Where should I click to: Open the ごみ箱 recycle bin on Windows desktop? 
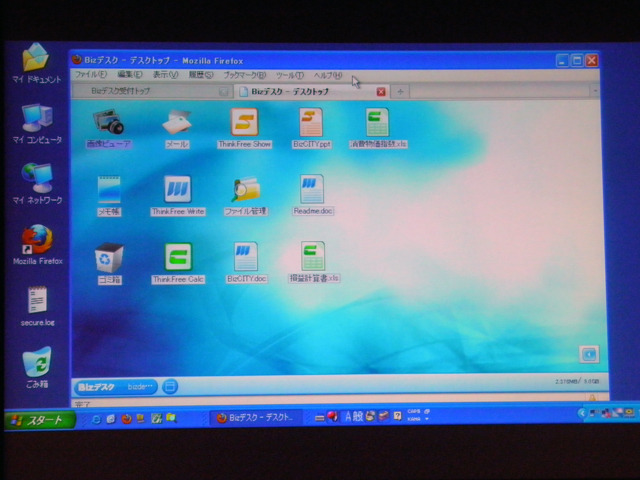[x=37, y=367]
